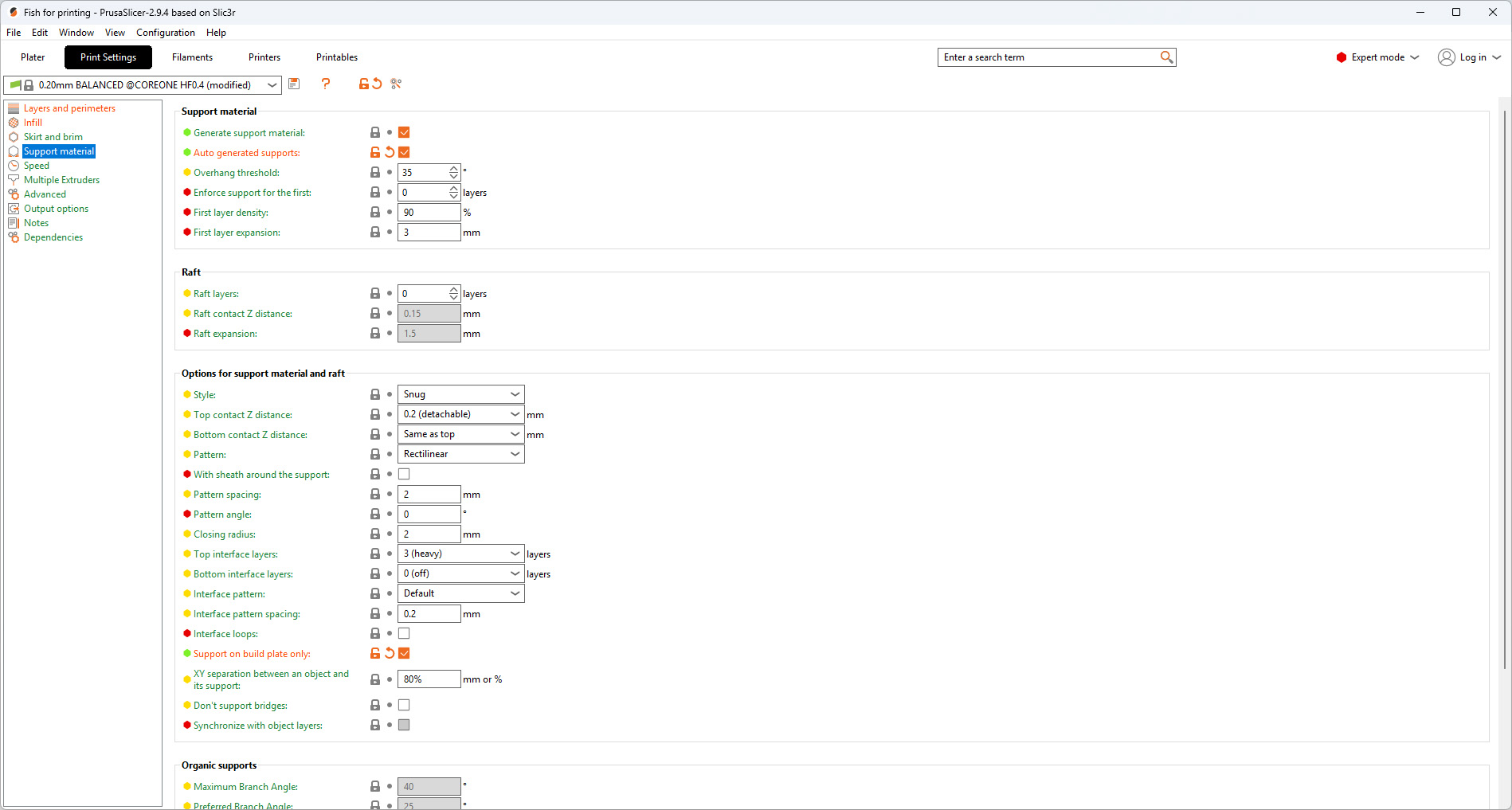Click the Log in user icon
Viewport: 1512px width, 810px height.
click(1446, 57)
